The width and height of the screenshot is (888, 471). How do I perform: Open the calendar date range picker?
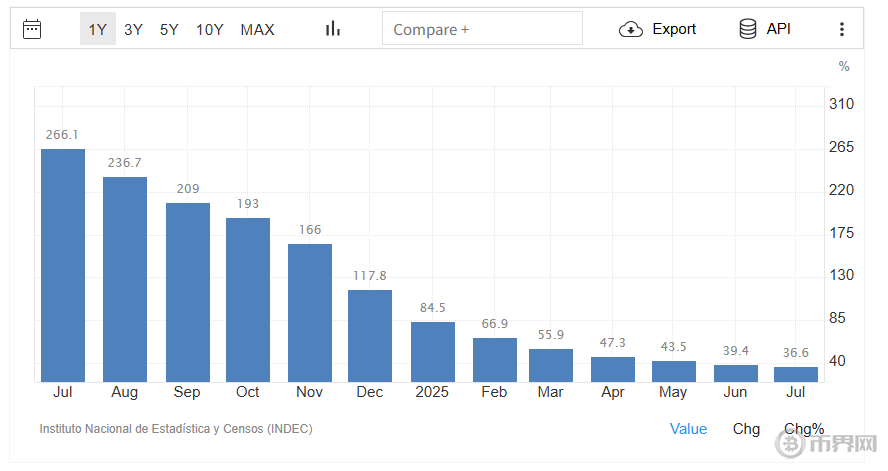pyautogui.click(x=32, y=29)
